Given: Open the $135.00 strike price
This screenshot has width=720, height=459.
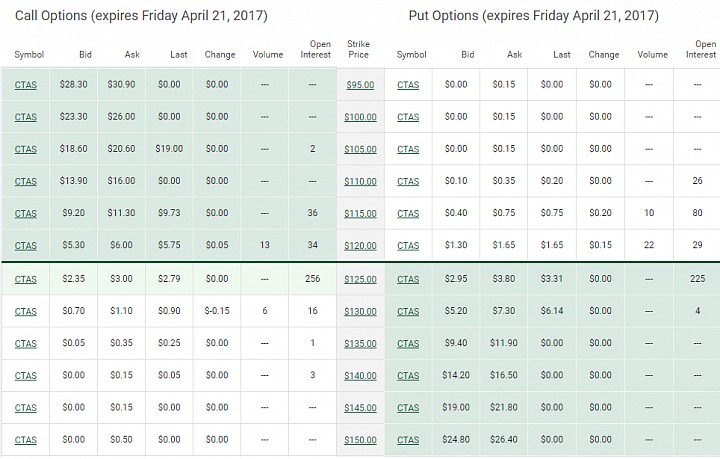Looking at the screenshot, I should [x=360, y=343].
